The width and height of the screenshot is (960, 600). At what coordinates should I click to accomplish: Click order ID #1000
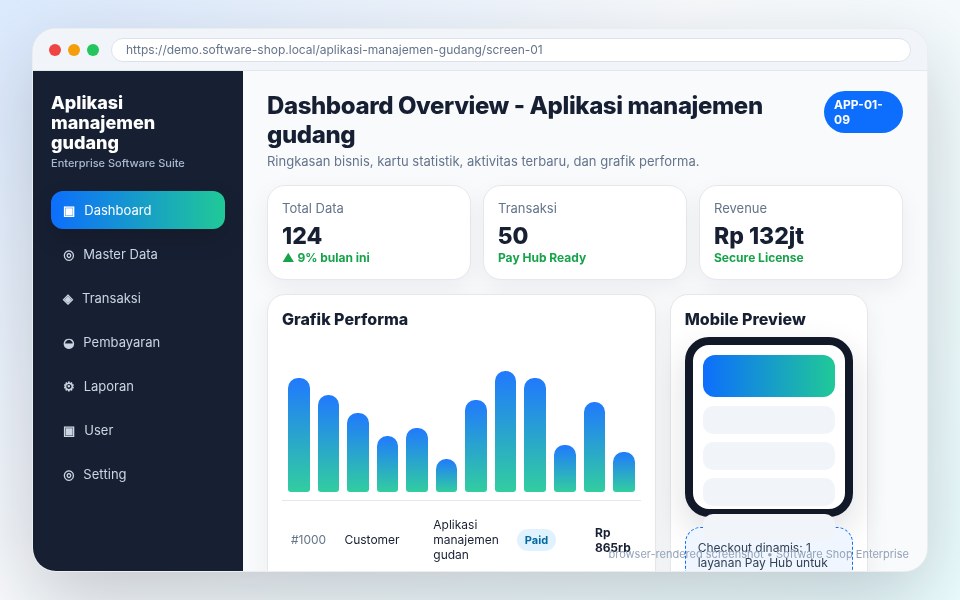[308, 540]
